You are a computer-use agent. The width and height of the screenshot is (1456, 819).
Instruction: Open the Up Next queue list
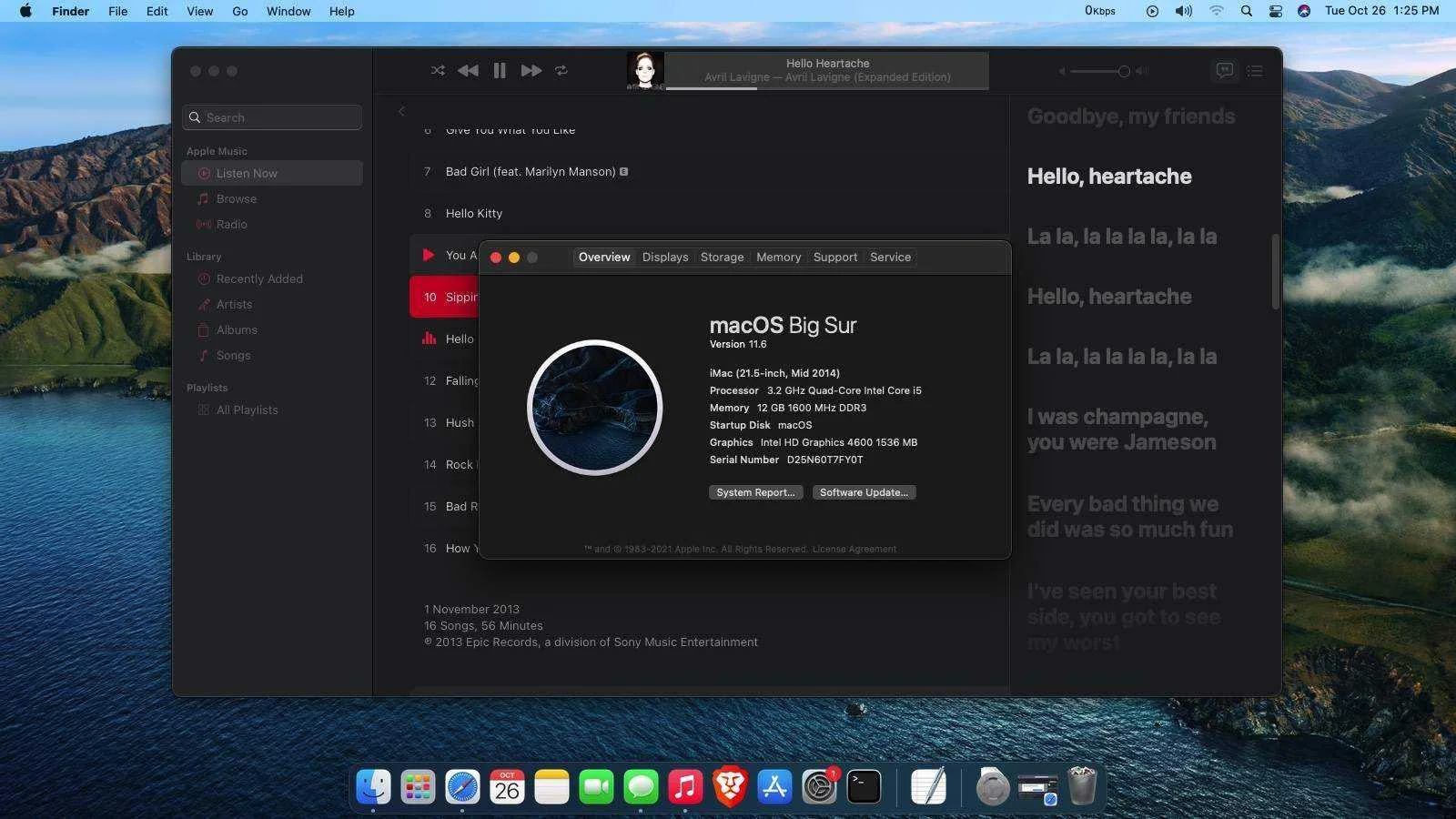point(1255,70)
